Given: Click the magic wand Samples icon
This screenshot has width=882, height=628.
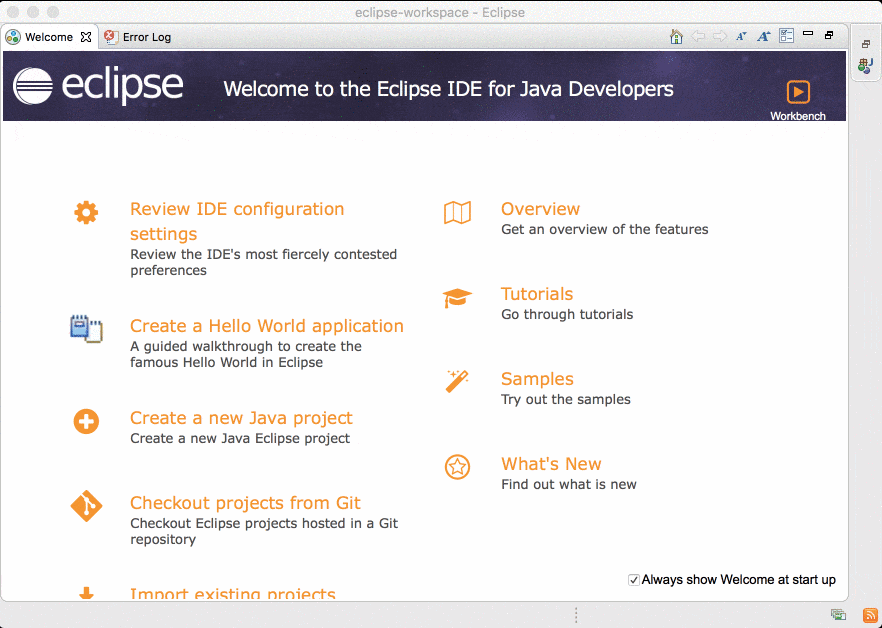Looking at the screenshot, I should [457, 381].
